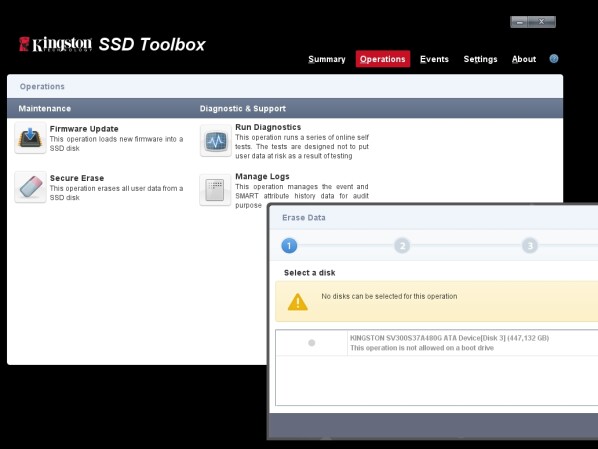Select the KINGSTON SV300S37A480G disk radio button

tap(312, 343)
